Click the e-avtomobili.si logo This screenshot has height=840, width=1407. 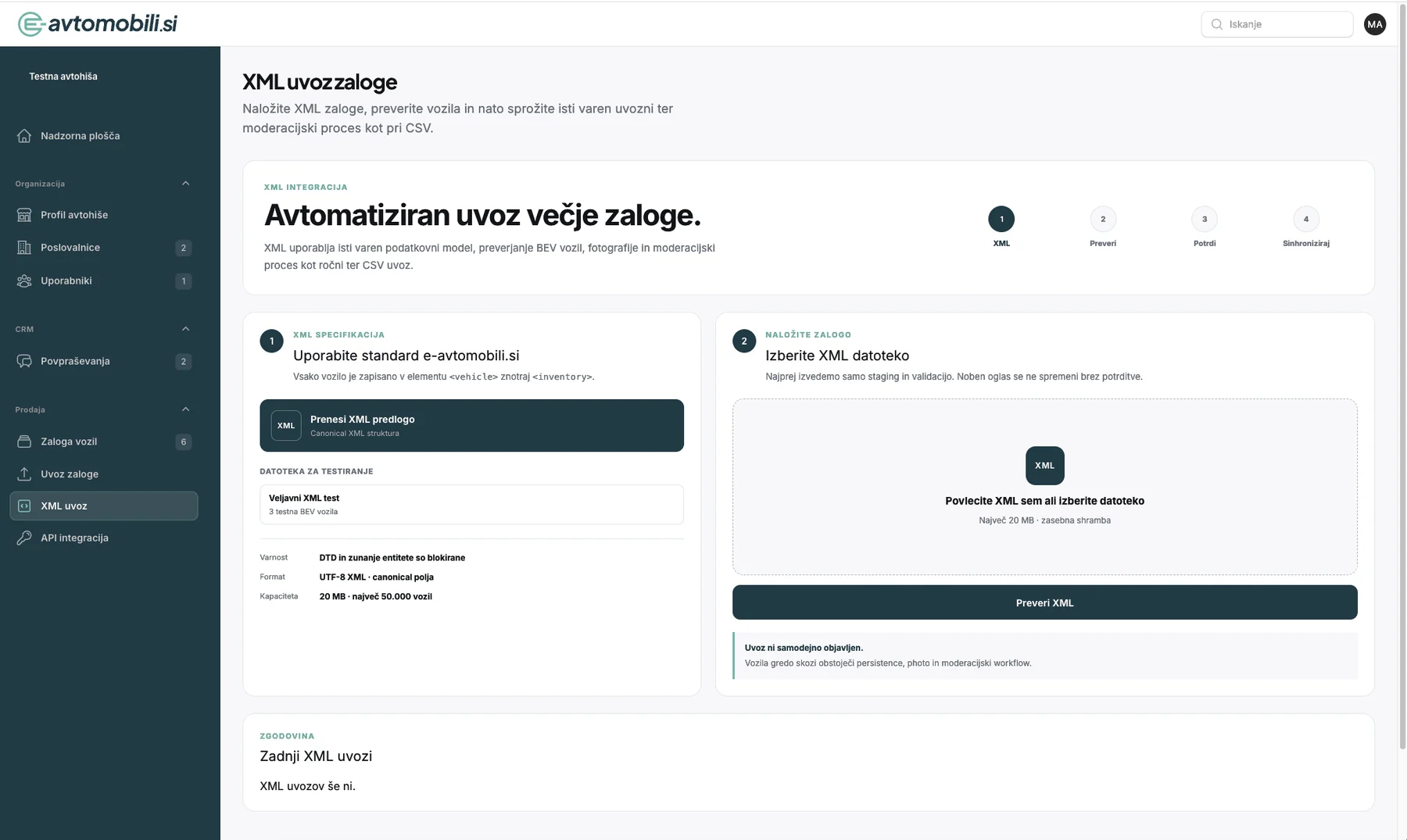point(98,24)
